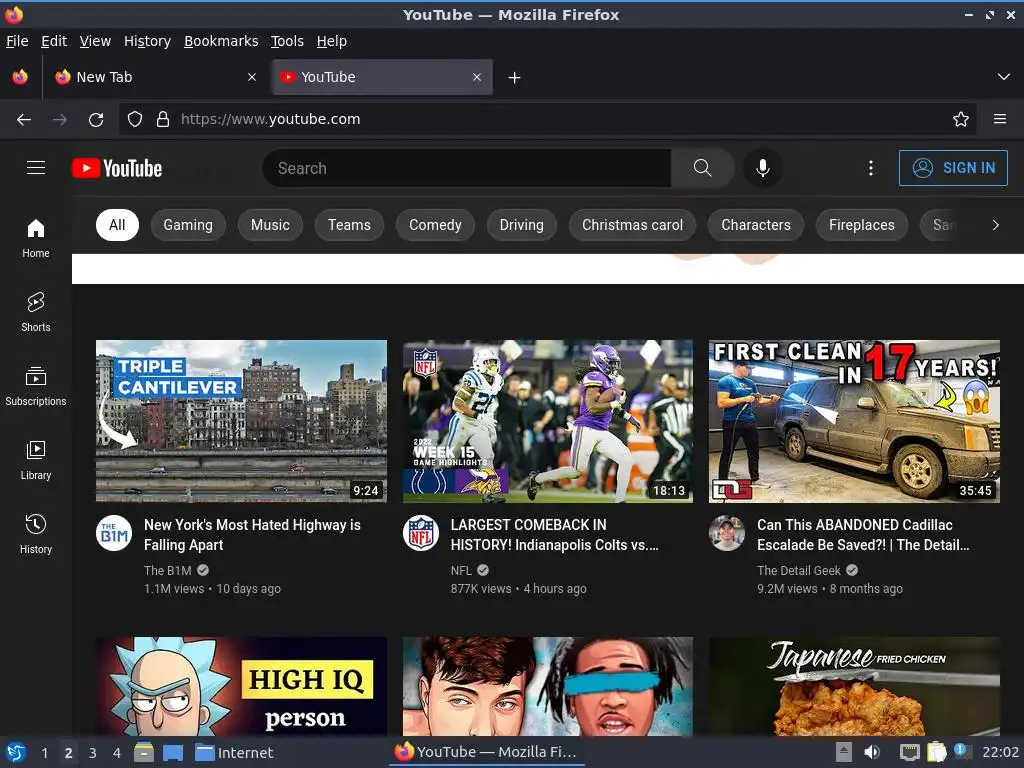Open Firefox View pinned icon
Viewport: 1024px width, 768px height.
(x=20, y=77)
